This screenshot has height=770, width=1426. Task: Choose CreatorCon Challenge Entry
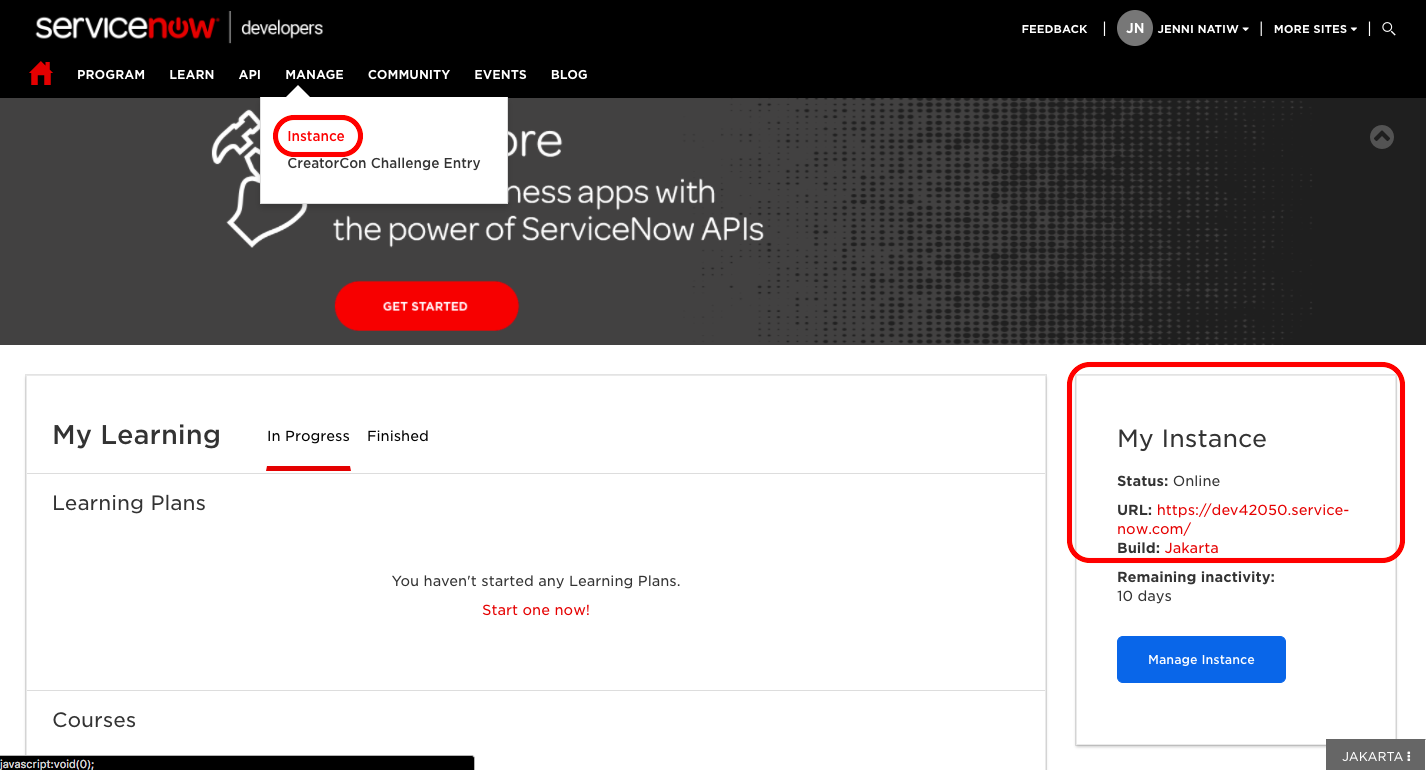pos(384,163)
